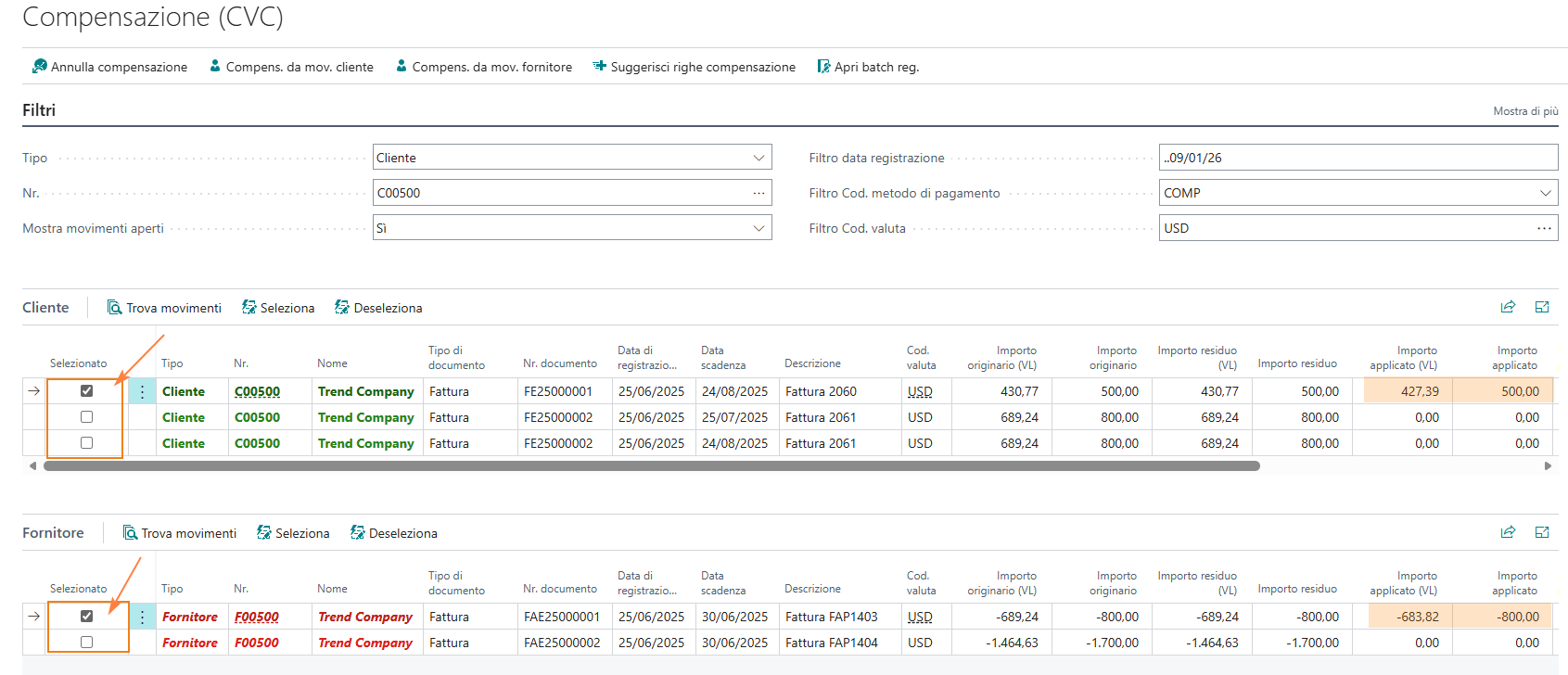
Task: Click the Filtro data registrazione field
Action: (x=1358, y=158)
